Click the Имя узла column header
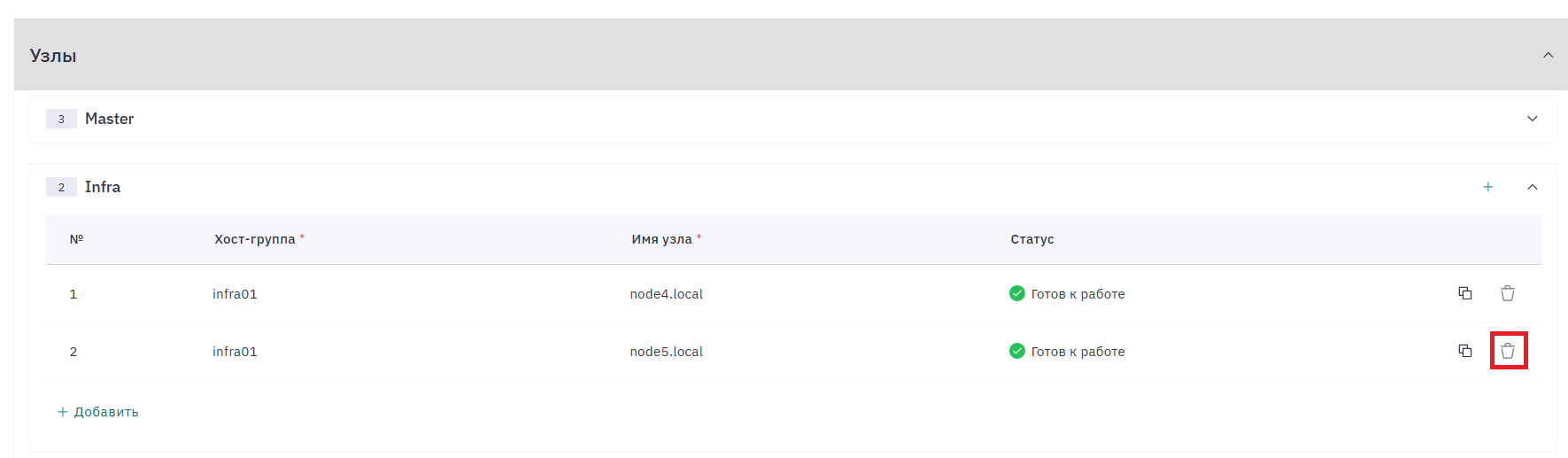 662,239
